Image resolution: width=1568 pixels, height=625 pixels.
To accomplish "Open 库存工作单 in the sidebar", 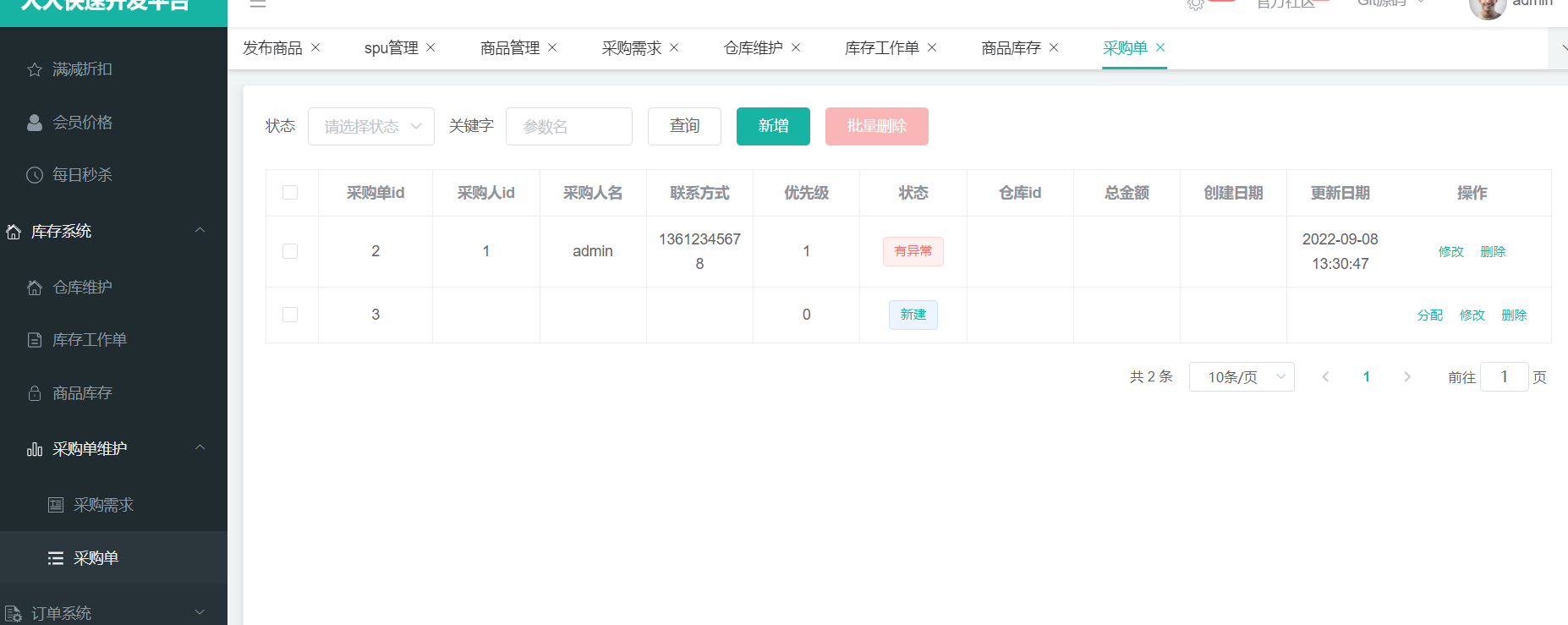I will tap(90, 340).
